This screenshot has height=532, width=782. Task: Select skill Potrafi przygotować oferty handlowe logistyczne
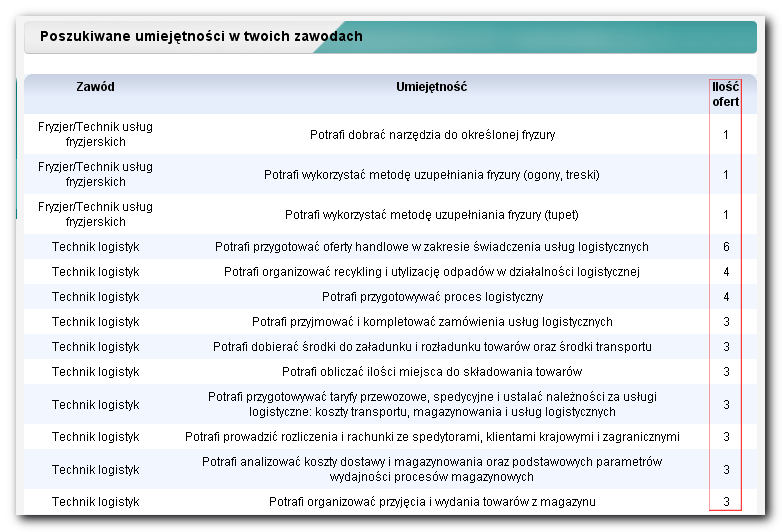(x=431, y=247)
